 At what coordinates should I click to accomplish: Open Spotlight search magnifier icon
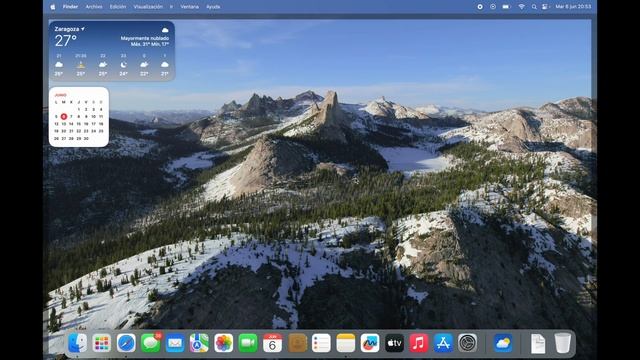click(x=534, y=7)
